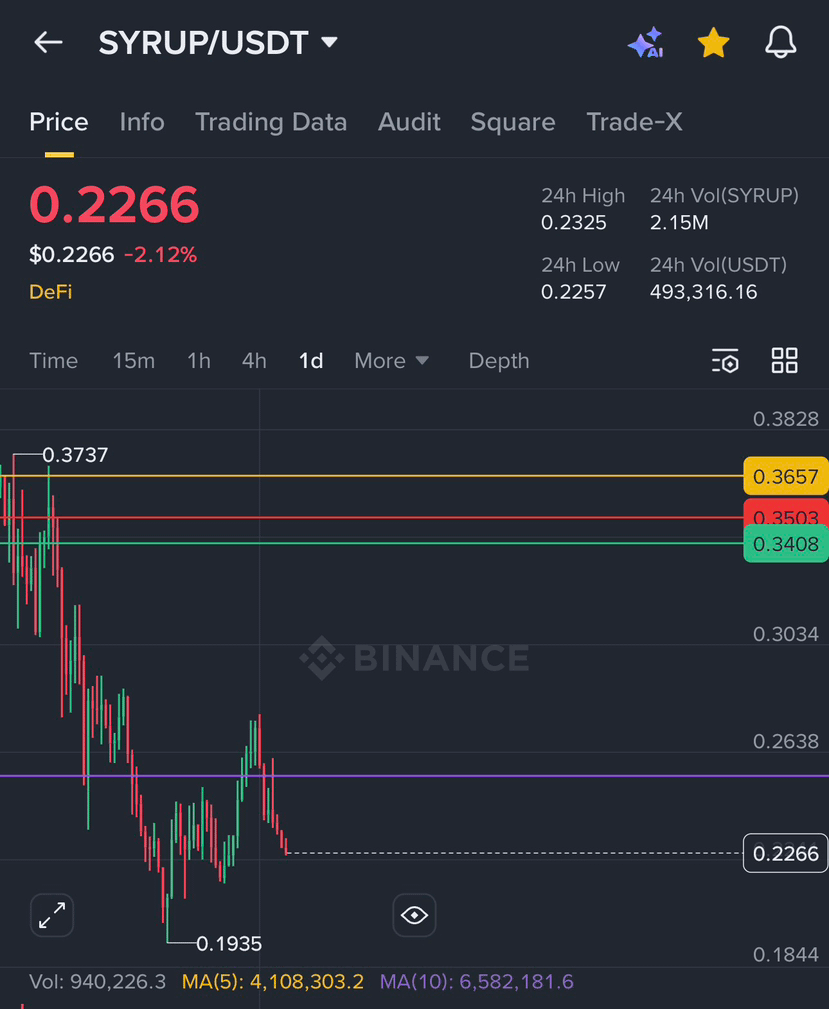Tap the 0.3828 price axis label
Viewport: 829px width, 1009px height.
pyautogui.click(x=786, y=420)
